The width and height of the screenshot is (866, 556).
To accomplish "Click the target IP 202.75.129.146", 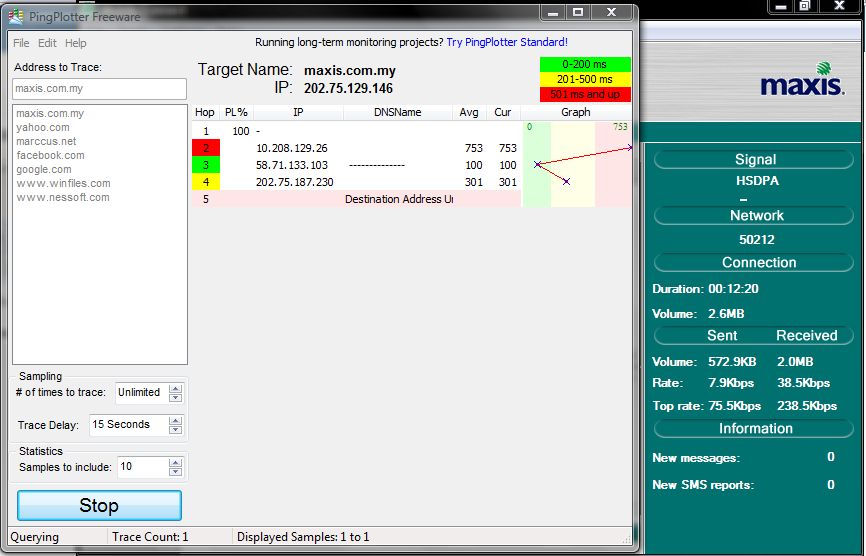I will click(348, 88).
